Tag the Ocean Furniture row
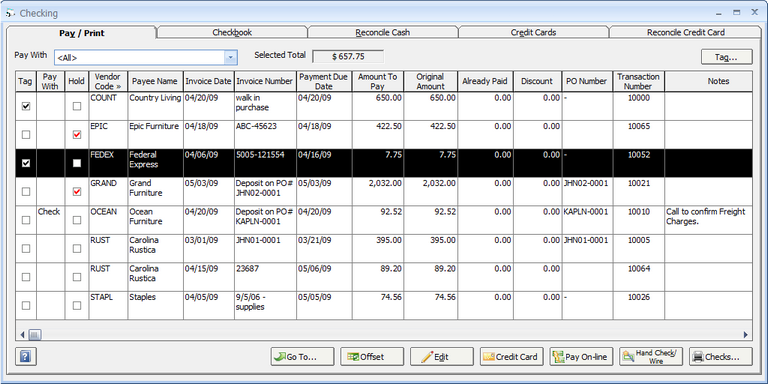The image size is (768, 384). pos(26,220)
